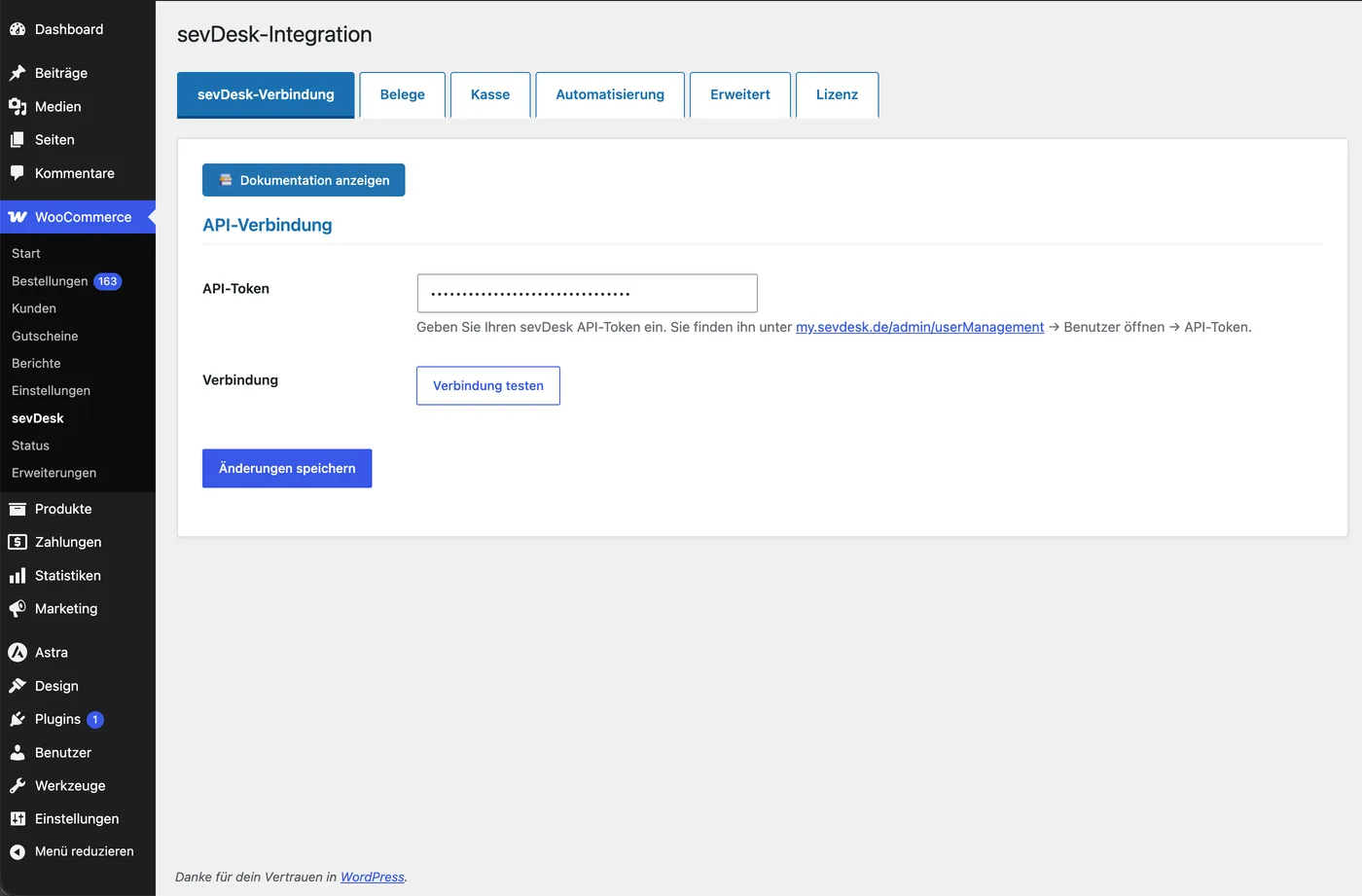The width and height of the screenshot is (1362, 896).
Task: Switch to the Belege tab
Action: (403, 94)
